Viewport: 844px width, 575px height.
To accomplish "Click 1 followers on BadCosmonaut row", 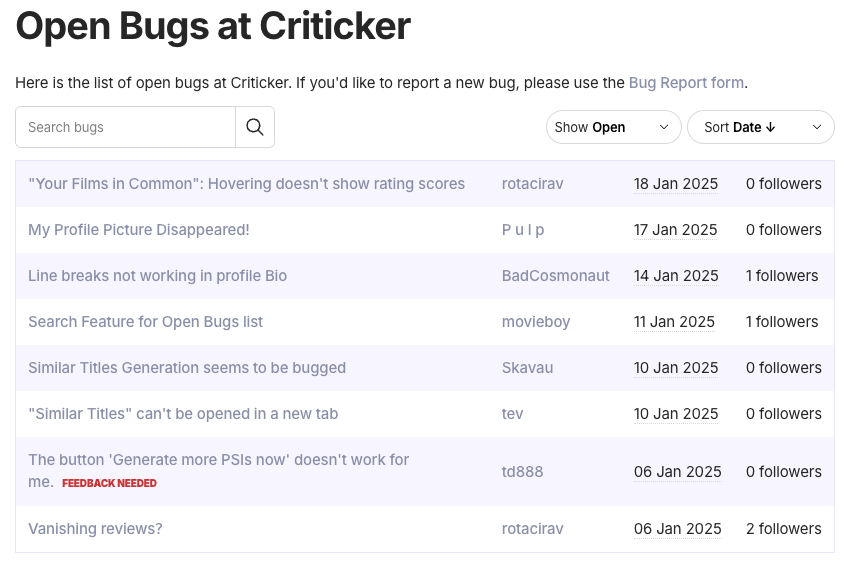I will point(782,276).
